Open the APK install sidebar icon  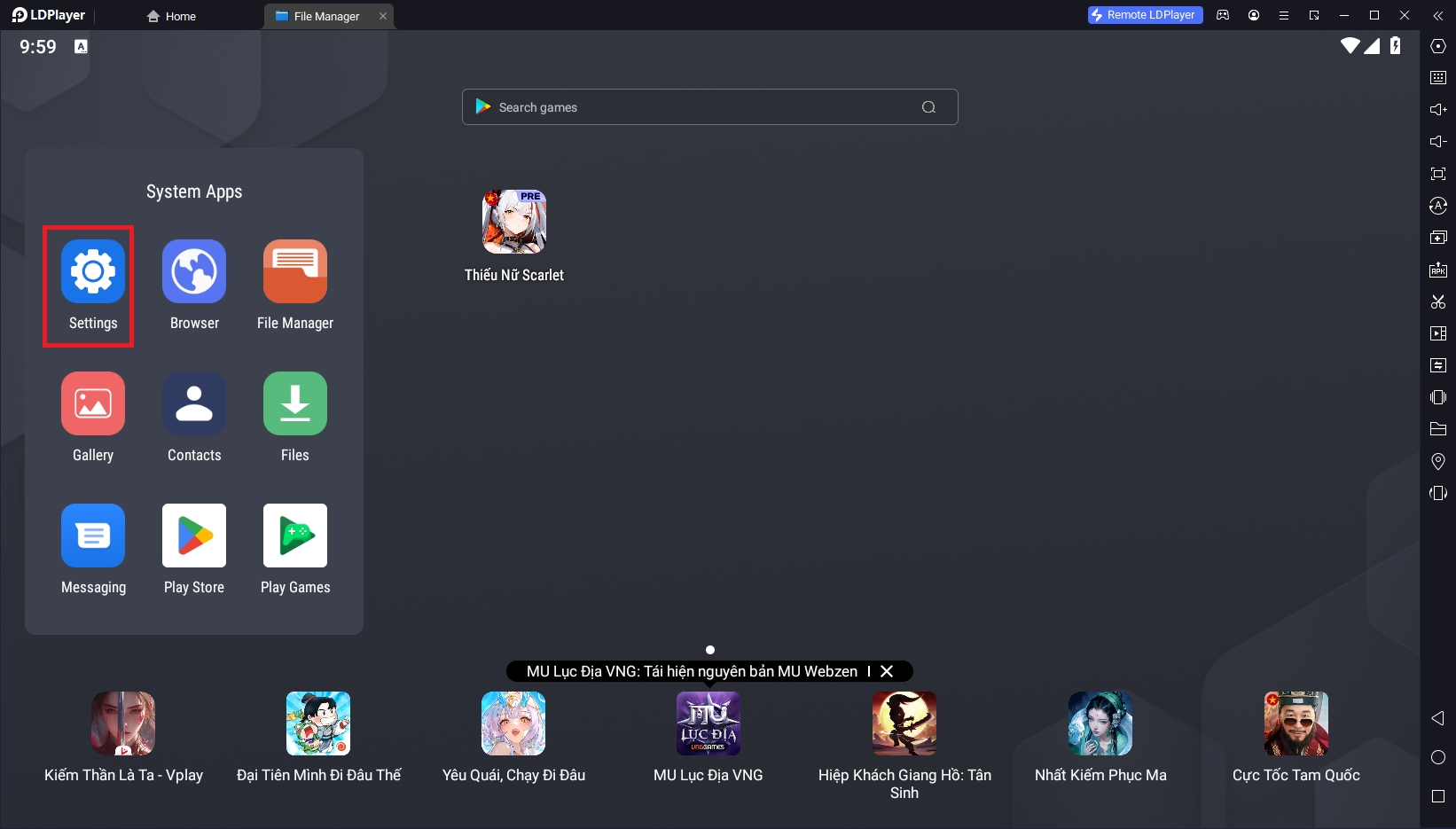point(1438,270)
